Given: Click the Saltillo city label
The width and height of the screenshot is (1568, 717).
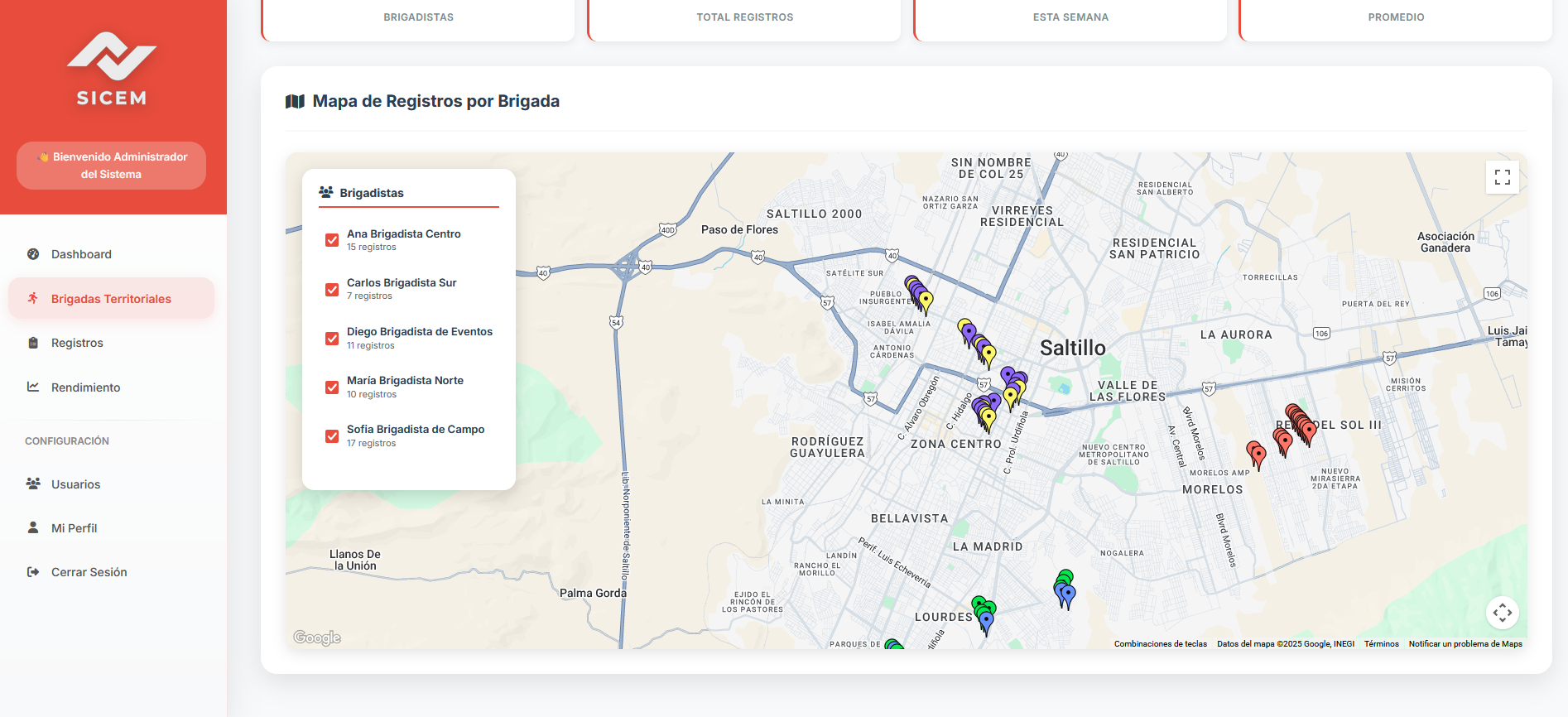Looking at the screenshot, I should tap(1072, 348).
